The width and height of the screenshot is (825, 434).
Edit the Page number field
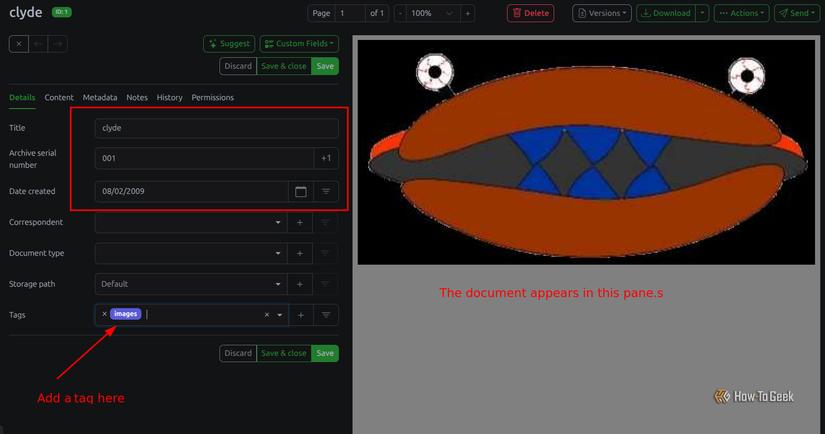tap(350, 13)
